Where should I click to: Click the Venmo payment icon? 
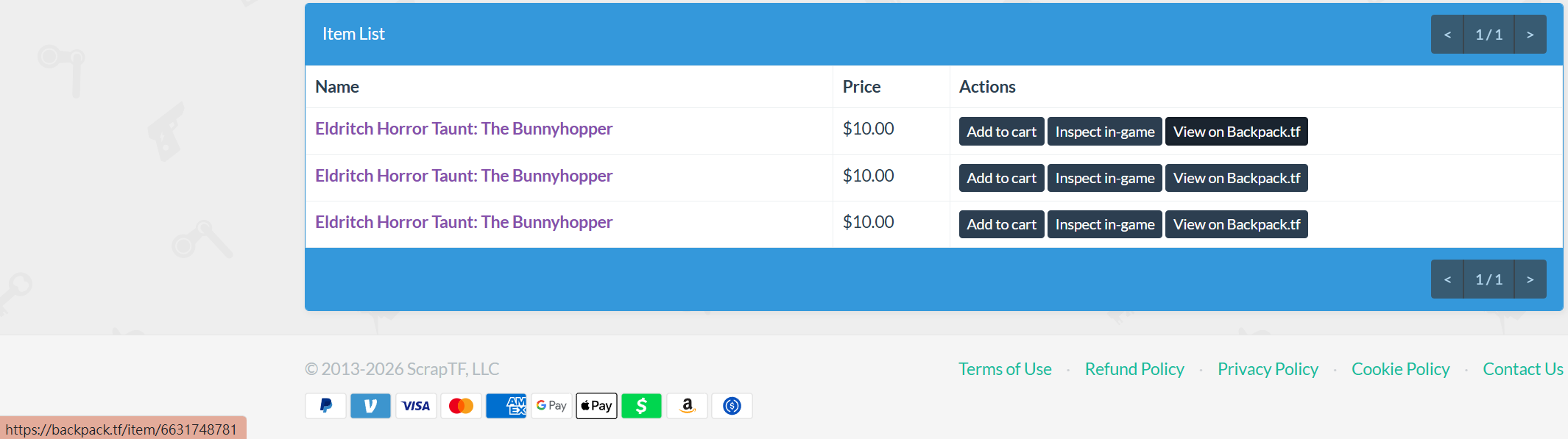pyautogui.click(x=370, y=406)
